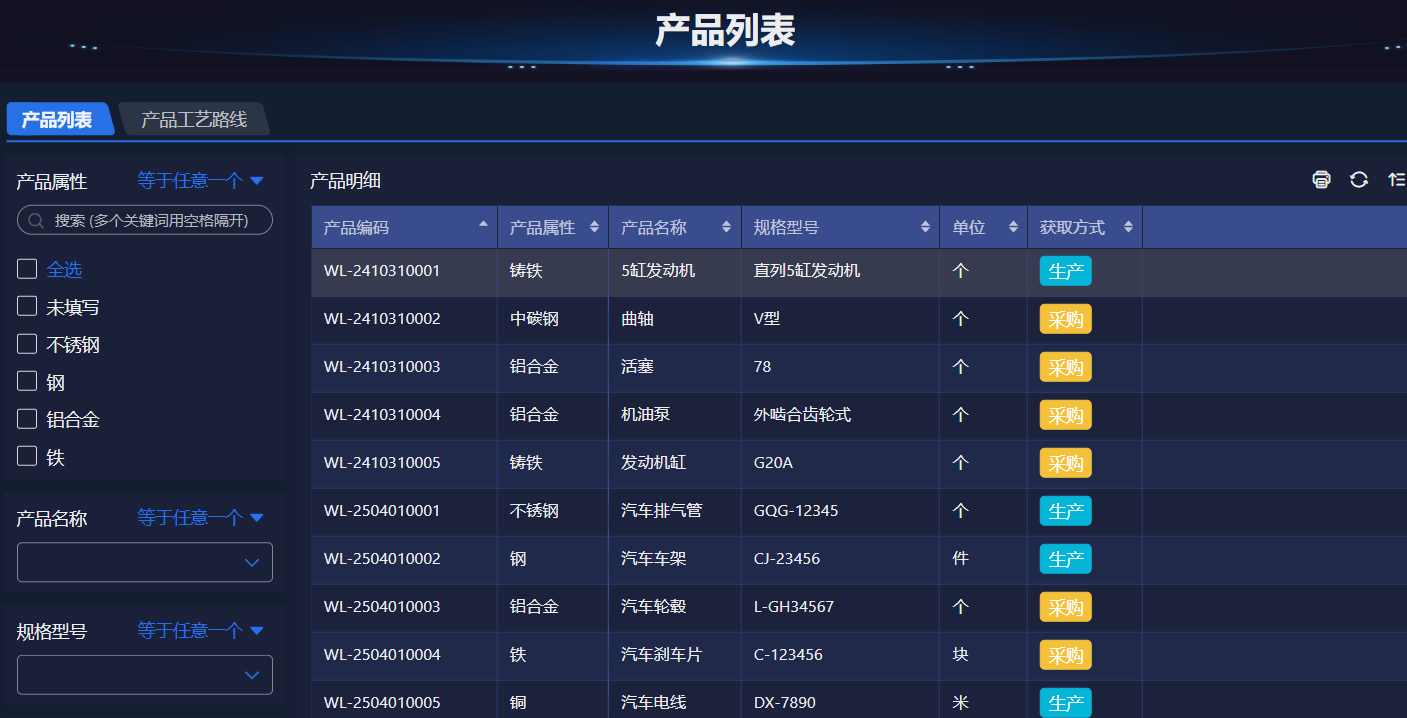Open 等于任意一个 dropdown for 产品属性
The height and width of the screenshot is (718, 1407).
[200, 180]
